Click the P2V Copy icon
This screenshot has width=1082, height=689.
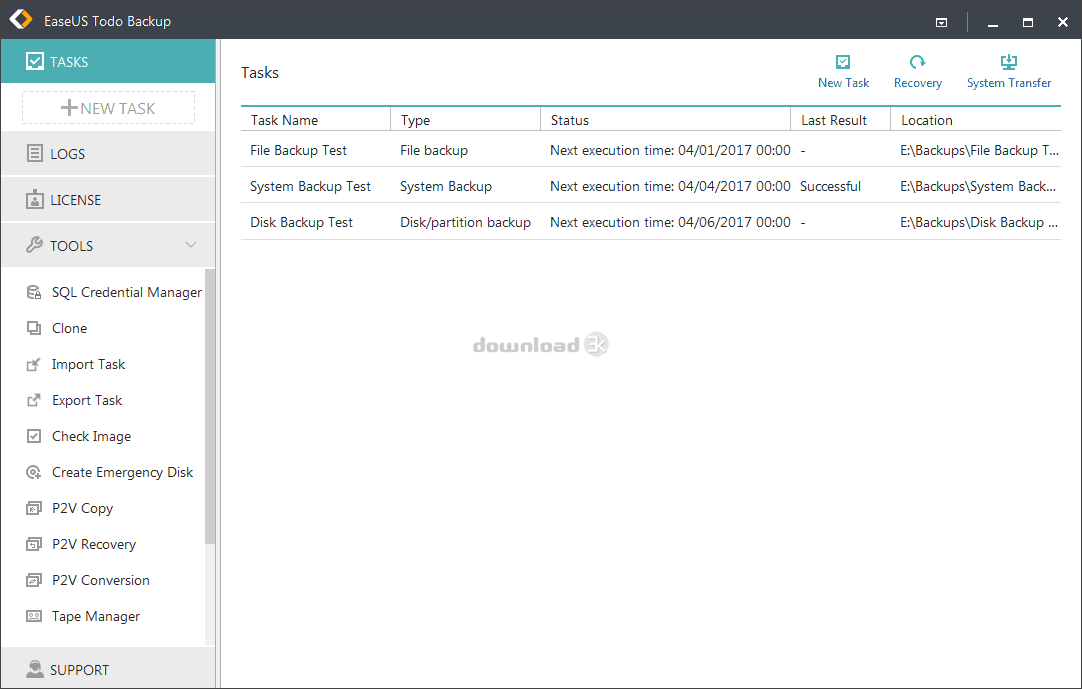(x=34, y=508)
